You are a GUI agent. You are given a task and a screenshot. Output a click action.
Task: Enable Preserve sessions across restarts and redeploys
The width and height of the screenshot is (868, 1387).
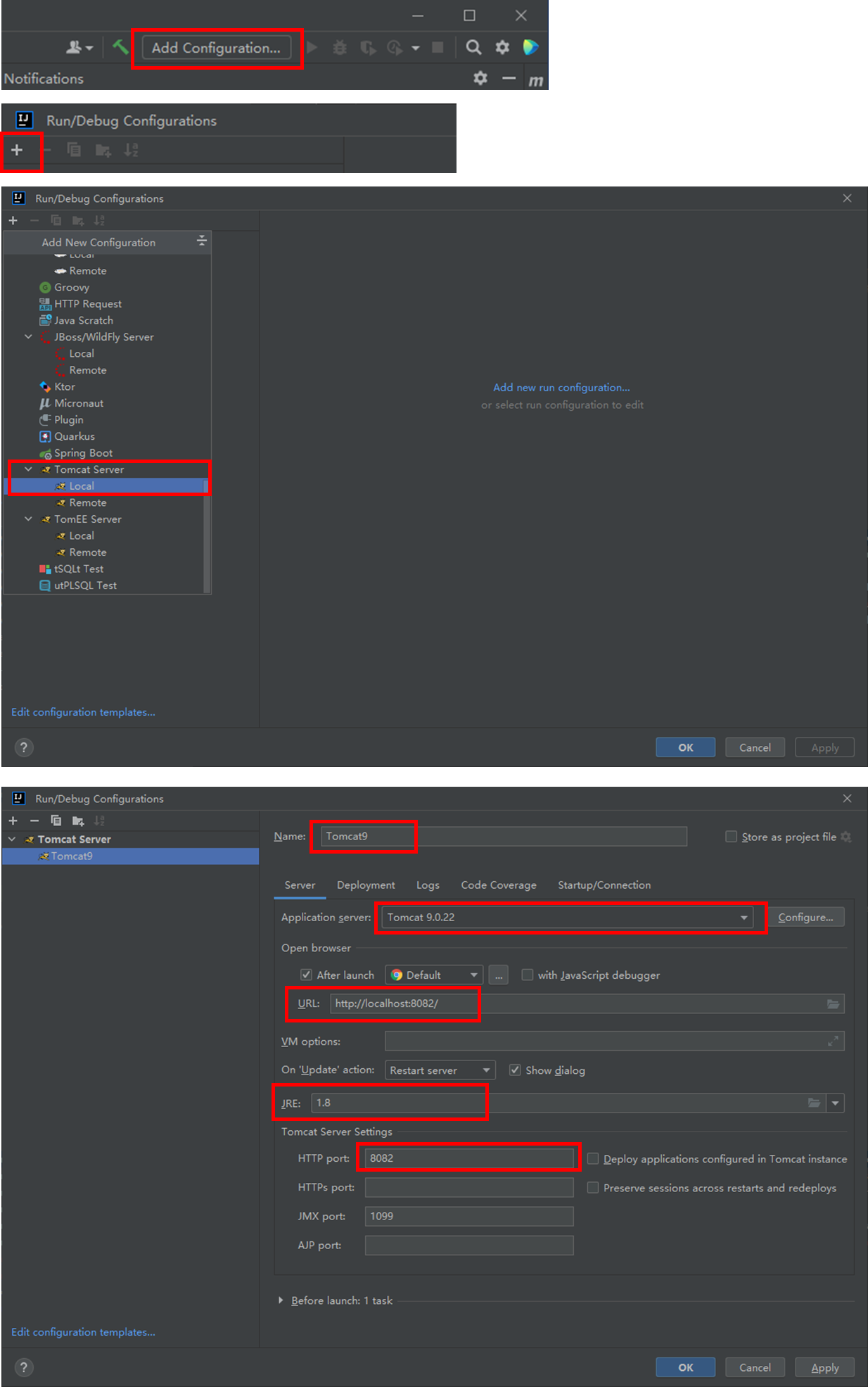(x=593, y=1187)
